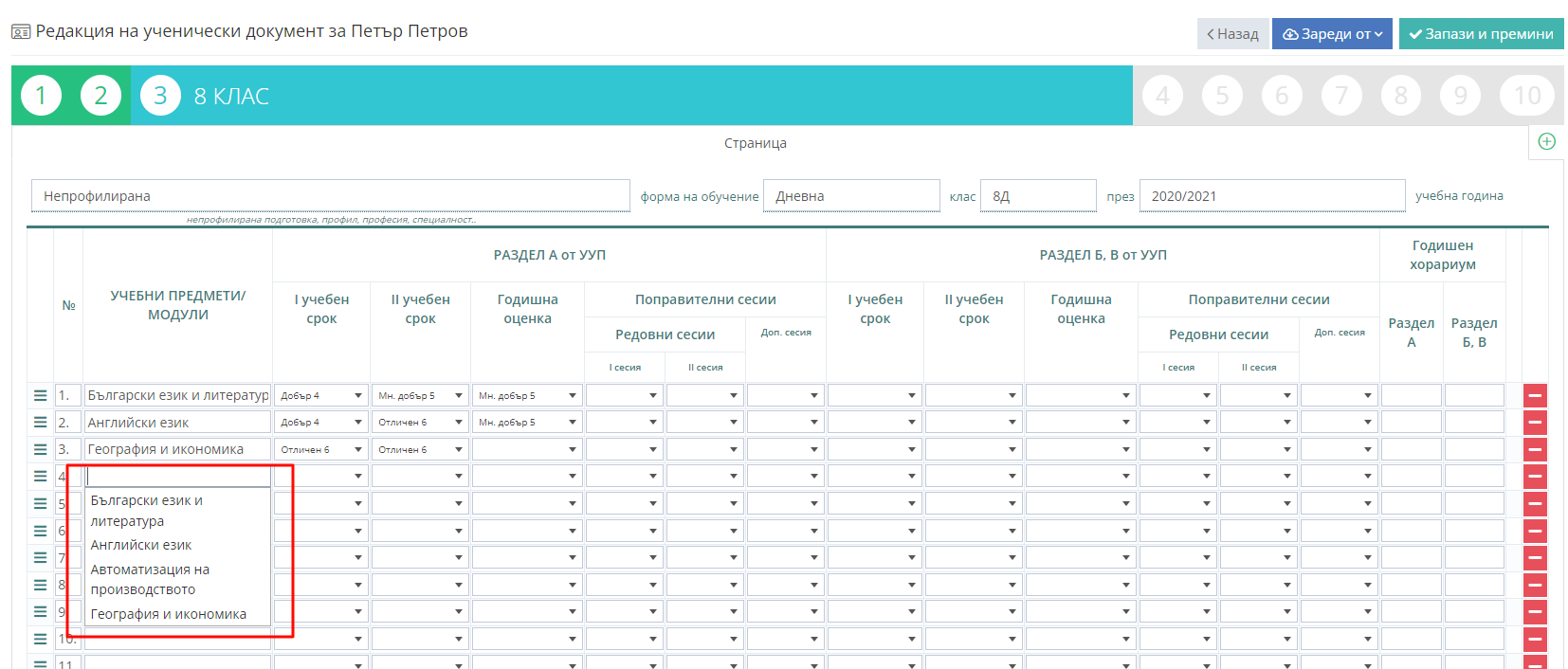Open Годишна оценка dropdown for Английски език
The image size is (1568, 669).
(x=527, y=422)
